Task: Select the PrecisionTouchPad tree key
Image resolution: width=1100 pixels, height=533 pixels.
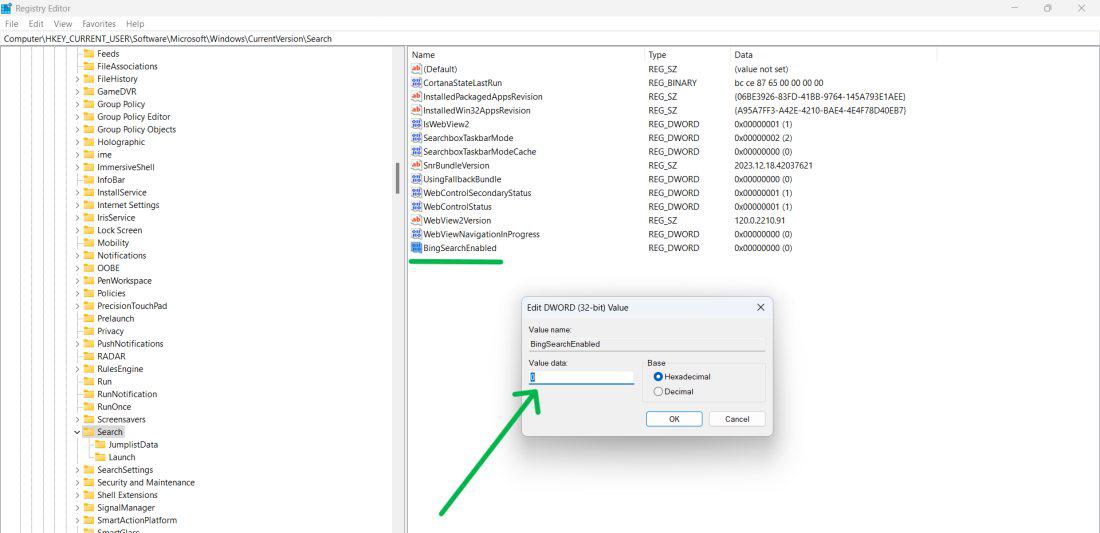Action: point(132,306)
